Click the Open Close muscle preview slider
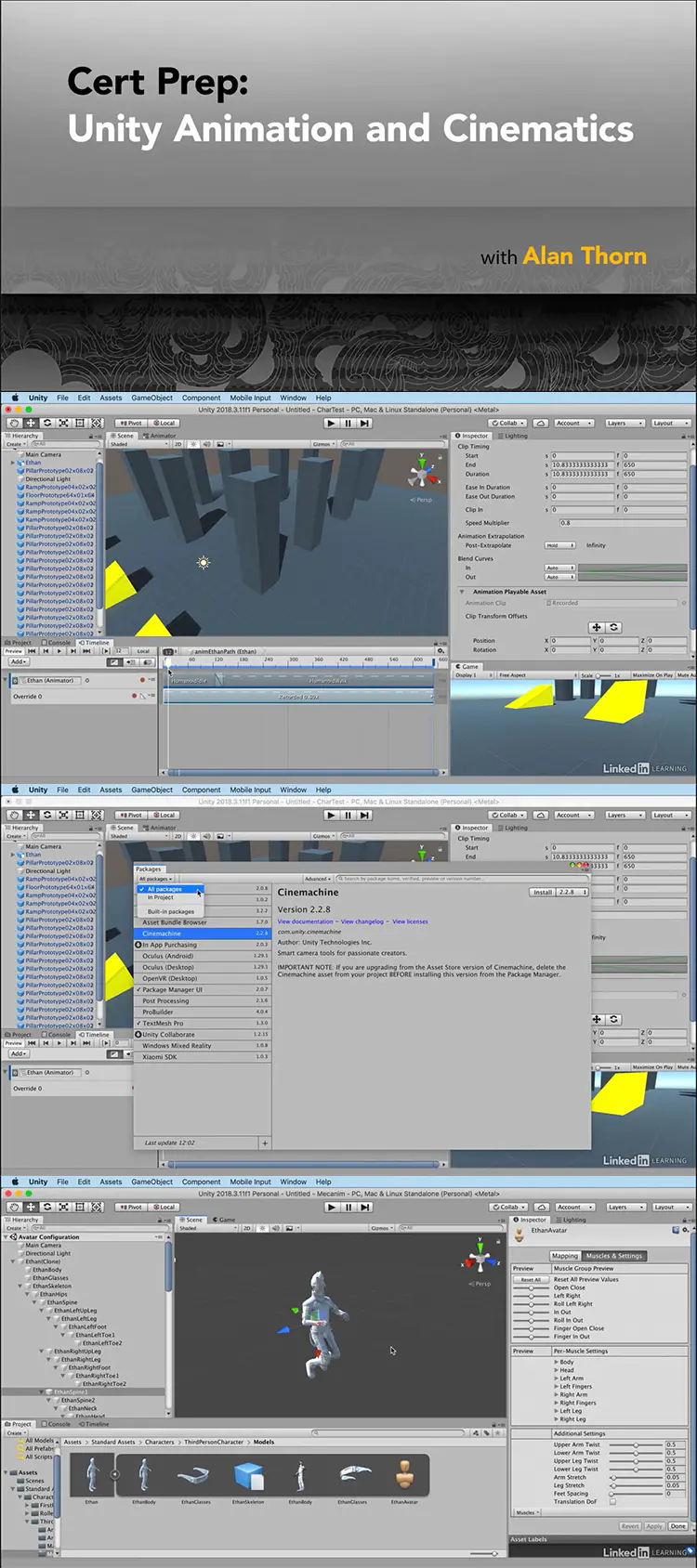 [x=532, y=1287]
